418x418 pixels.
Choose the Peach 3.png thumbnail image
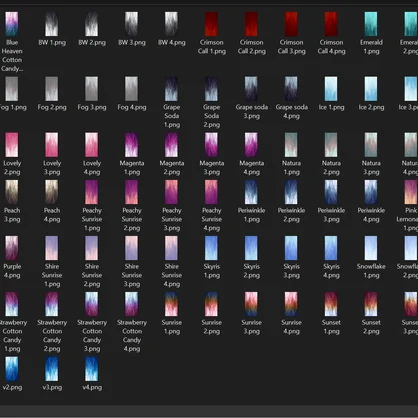12,192
